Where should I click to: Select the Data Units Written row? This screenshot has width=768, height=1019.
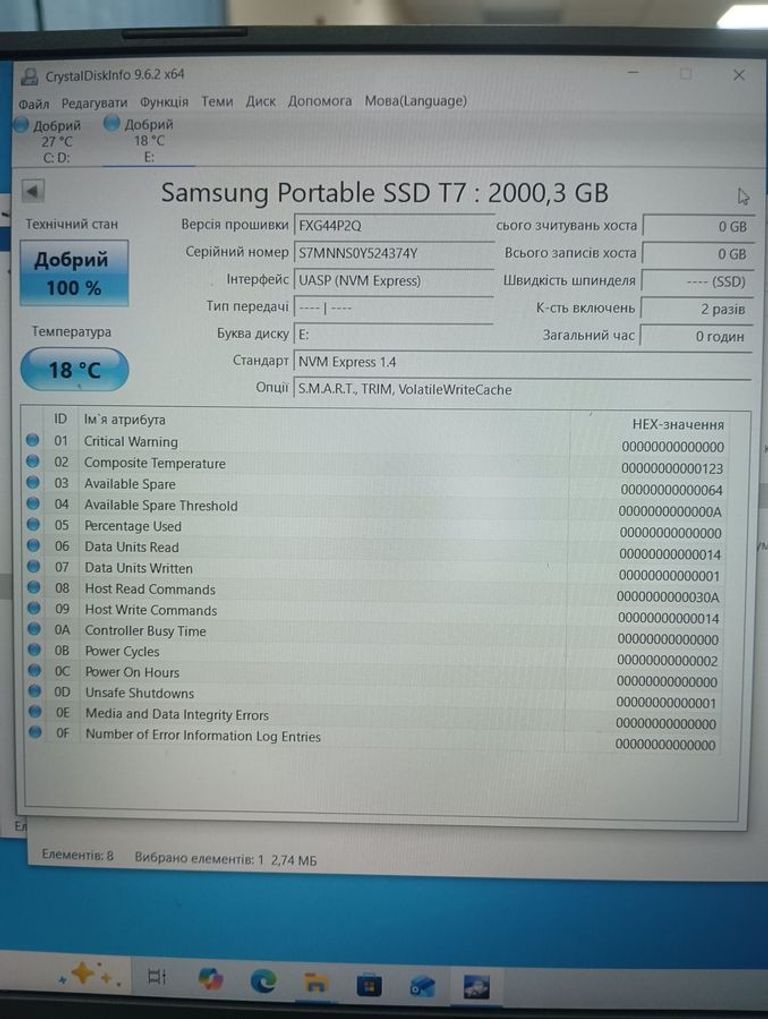pos(376,571)
